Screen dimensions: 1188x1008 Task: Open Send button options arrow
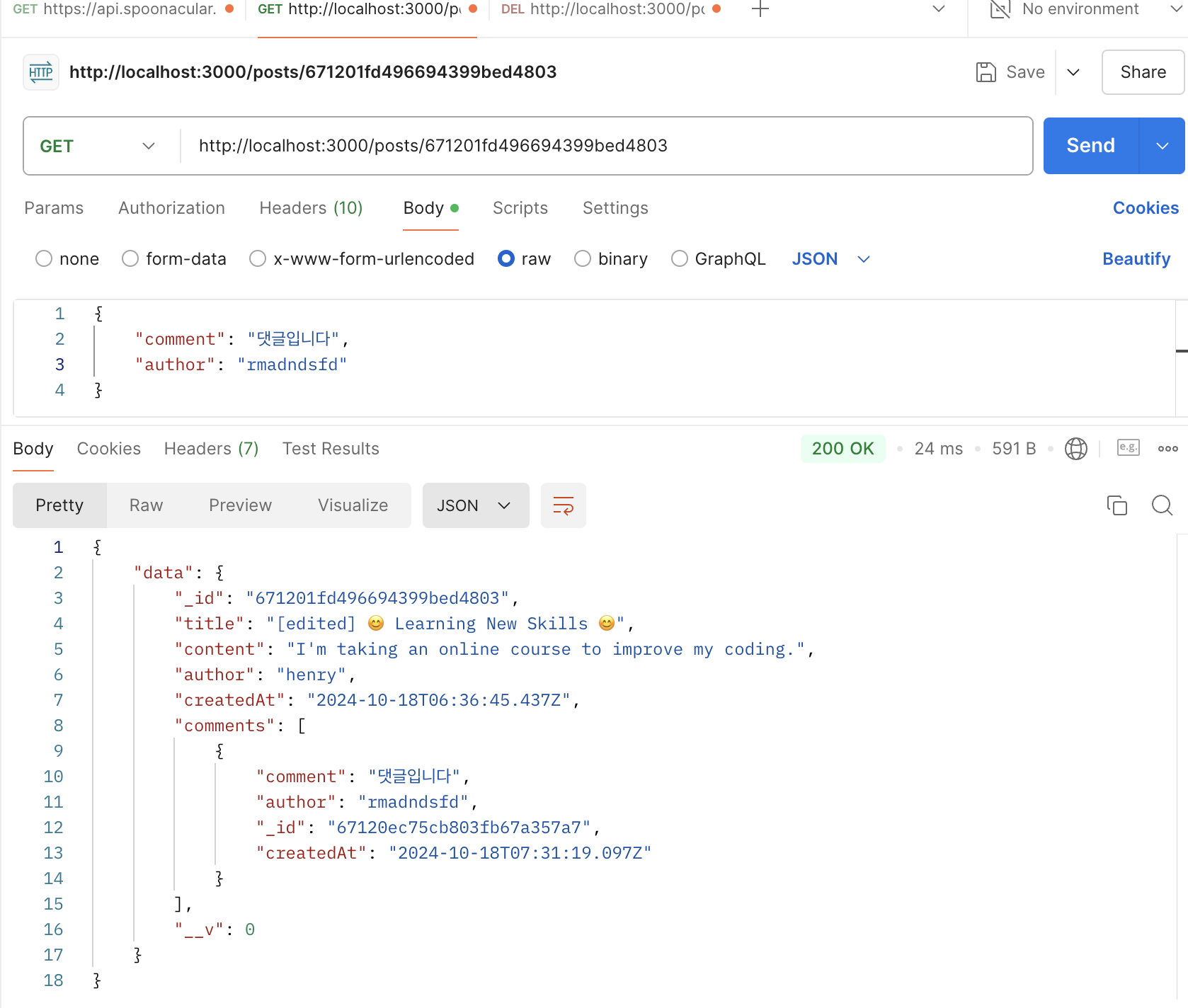coord(1162,146)
